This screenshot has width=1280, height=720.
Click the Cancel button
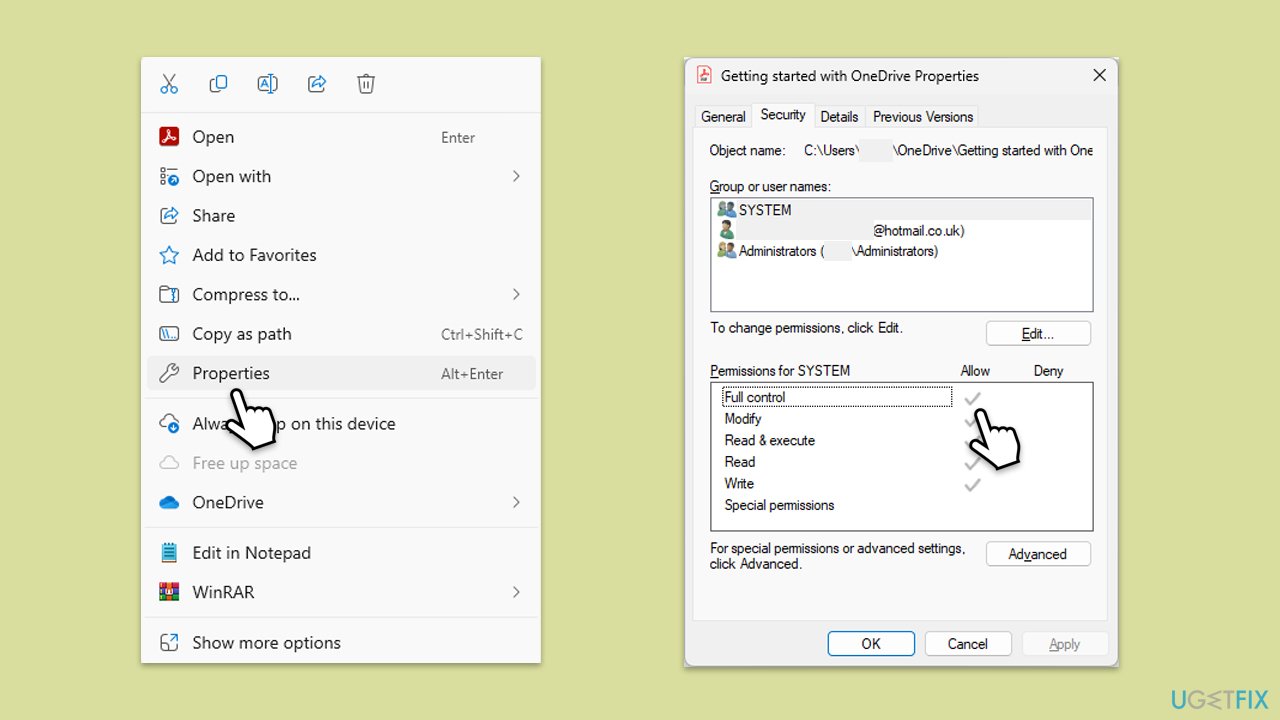click(x=968, y=644)
